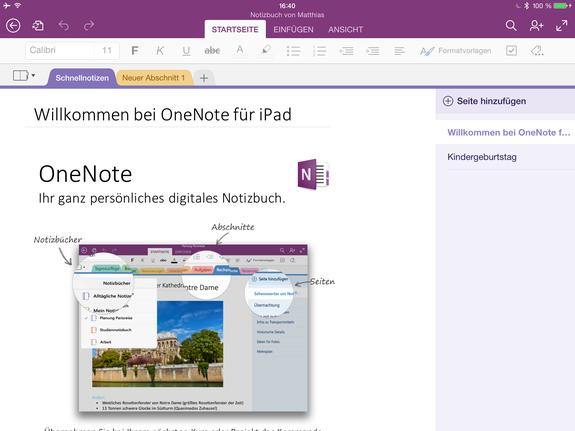
Task: Tap the airplane mode icon
Action: point(7,6)
